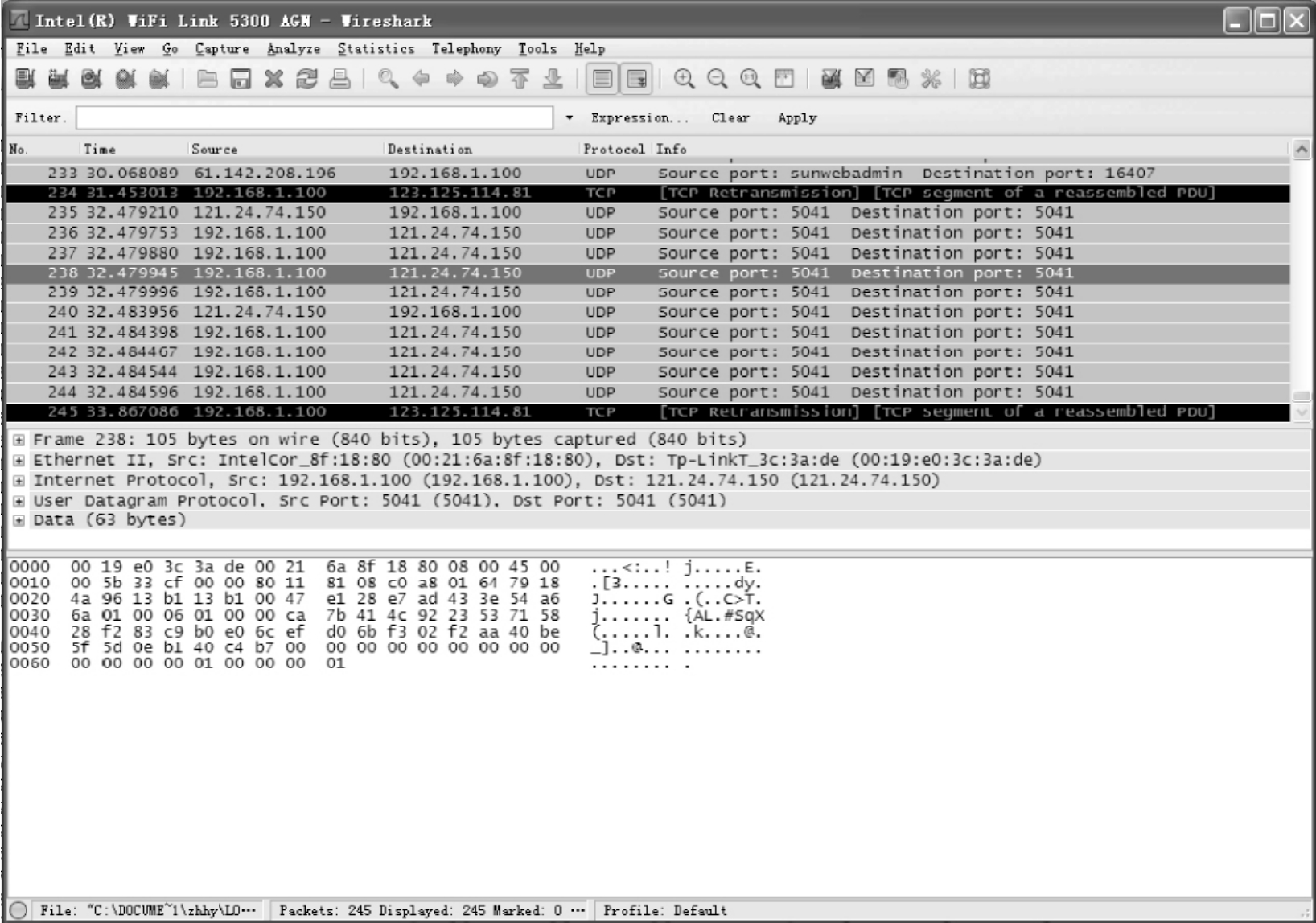
Task: Print the packets
Action: (x=340, y=79)
